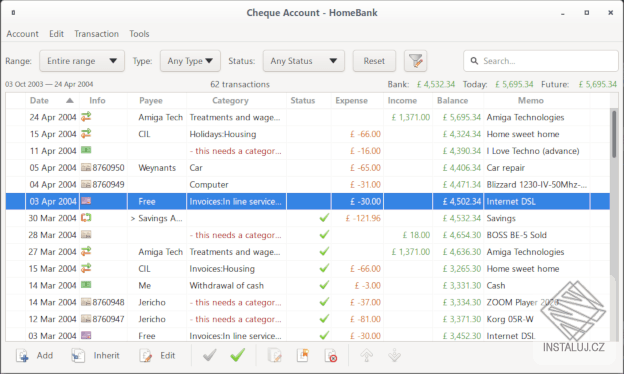Sort by the Status column header
The width and height of the screenshot is (624, 374).
308,101
